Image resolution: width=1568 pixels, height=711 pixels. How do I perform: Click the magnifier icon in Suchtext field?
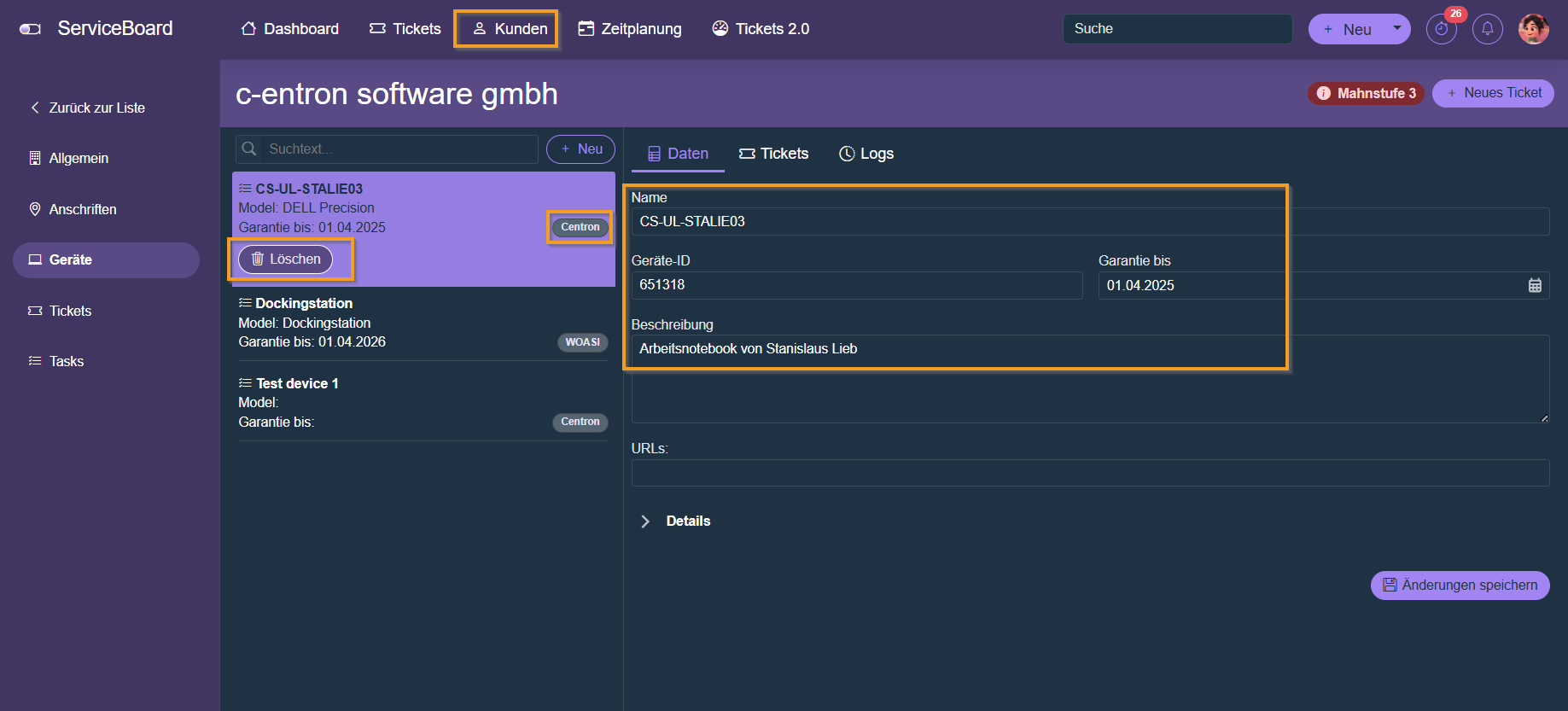(249, 149)
